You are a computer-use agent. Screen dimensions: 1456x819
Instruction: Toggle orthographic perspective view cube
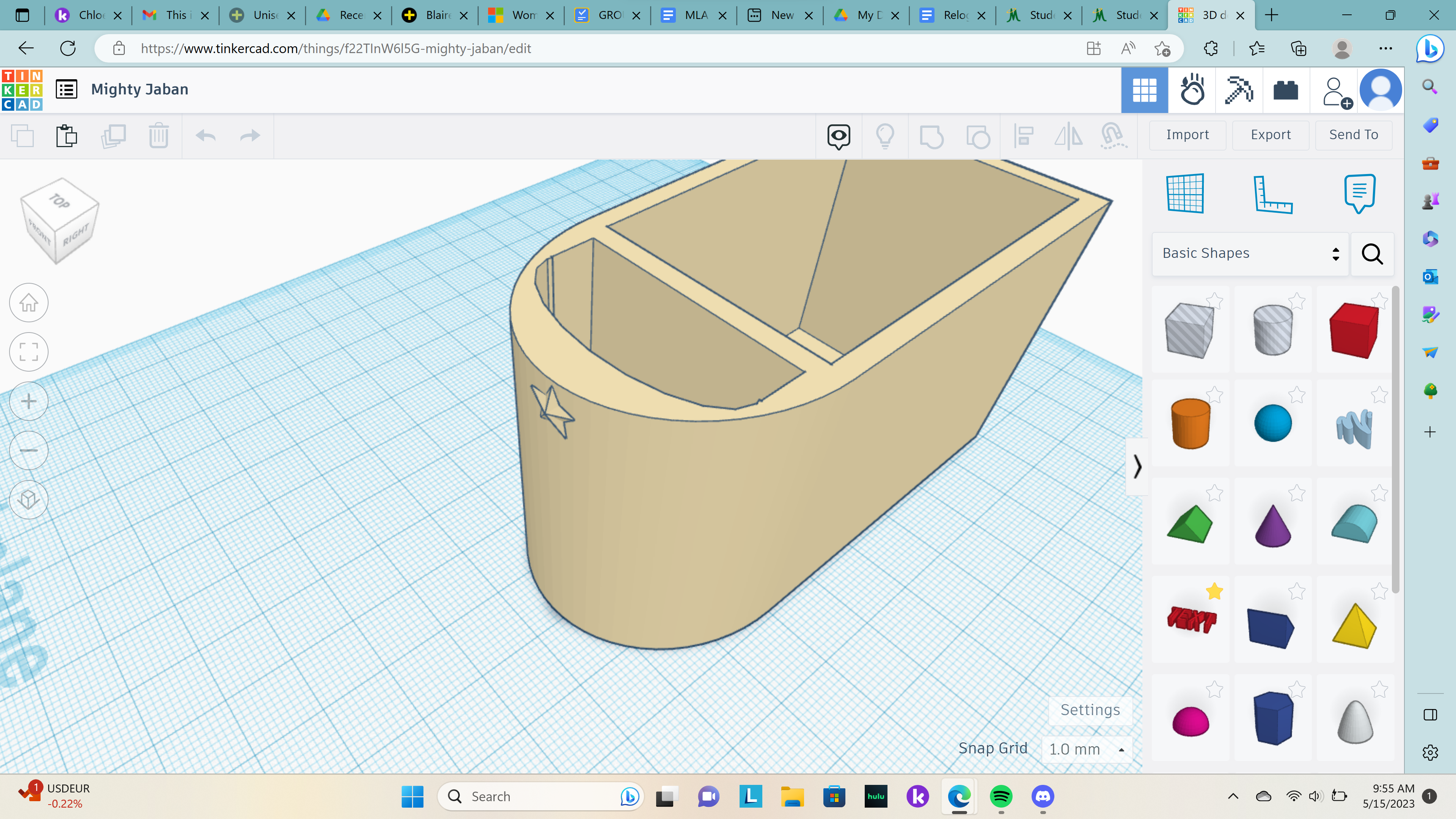pos(29,500)
